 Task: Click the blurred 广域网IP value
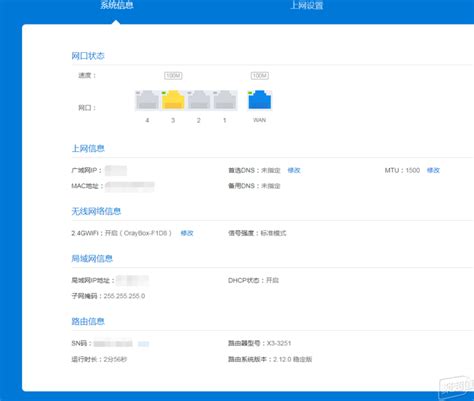[x=116, y=170]
